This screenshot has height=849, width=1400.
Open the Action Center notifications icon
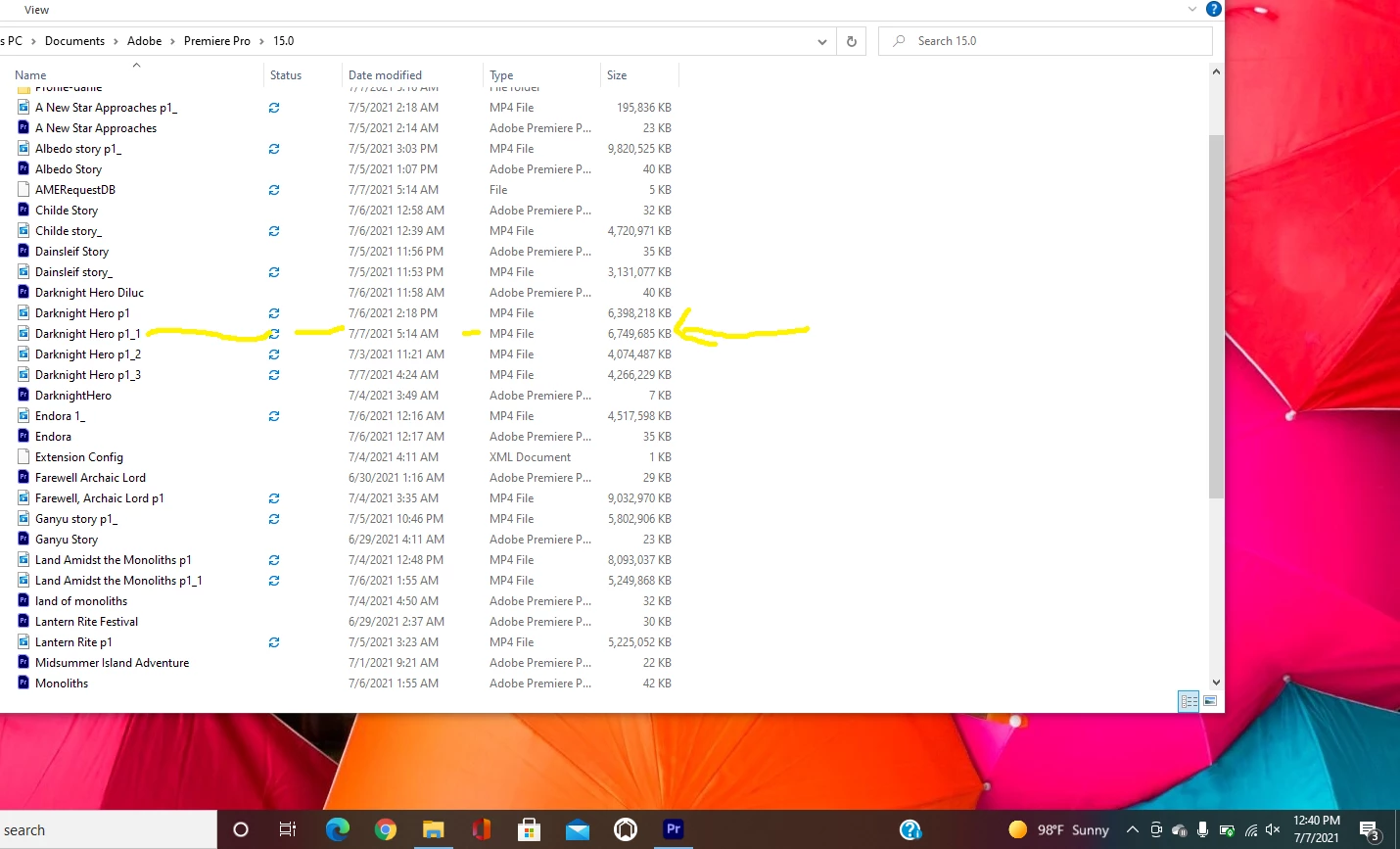point(1370,830)
